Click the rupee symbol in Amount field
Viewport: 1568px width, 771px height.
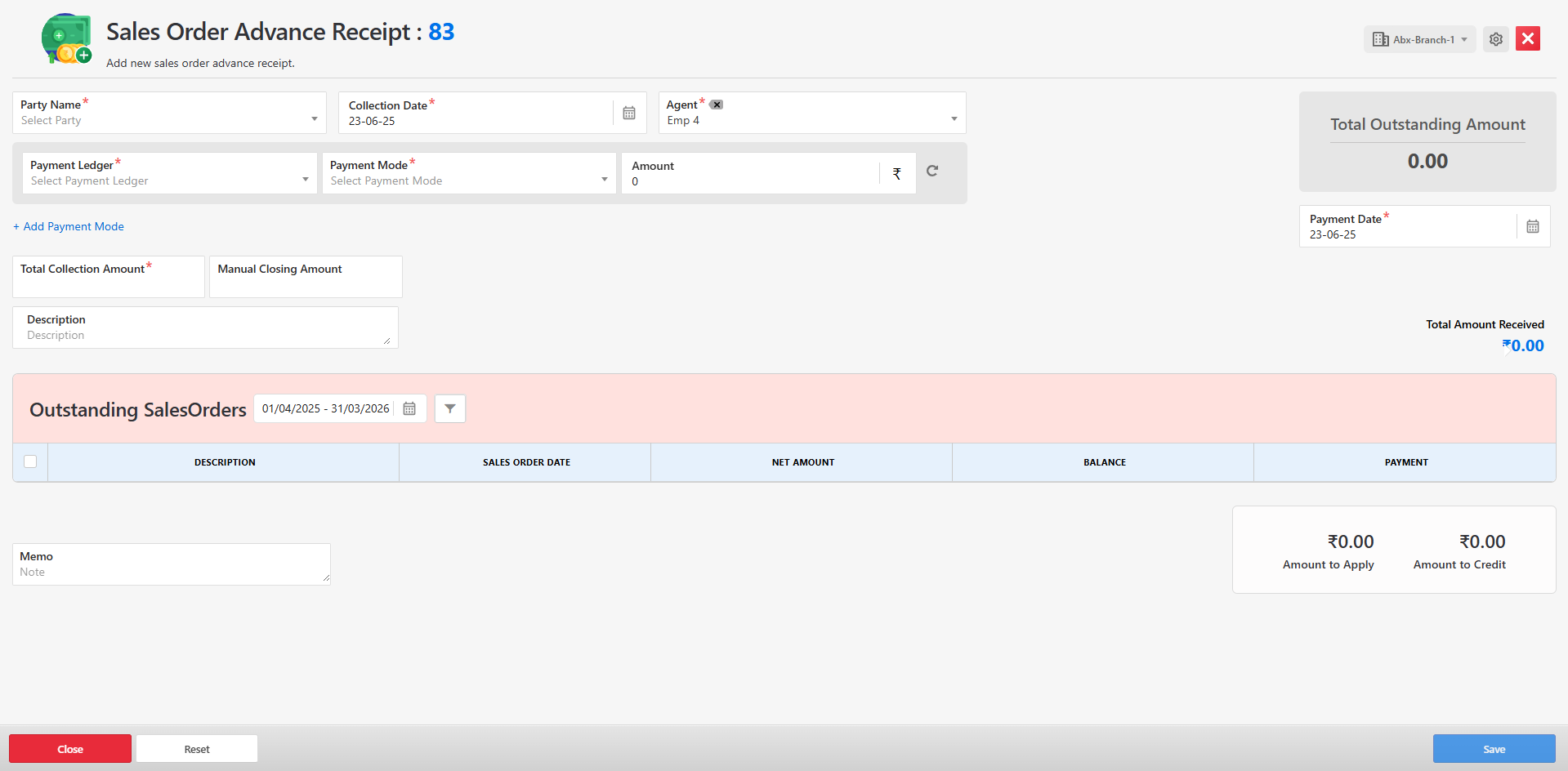coord(896,173)
